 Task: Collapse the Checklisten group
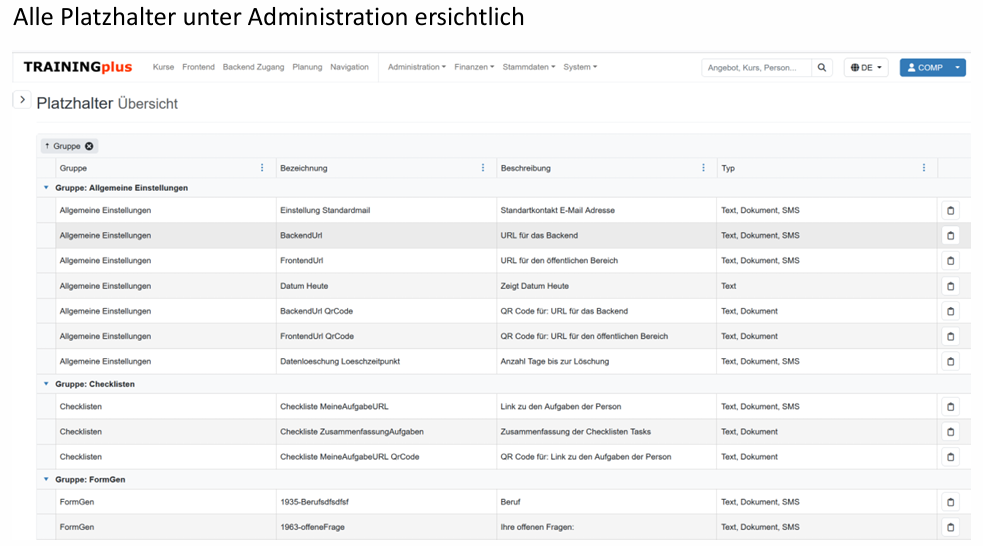pyautogui.click(x=46, y=384)
